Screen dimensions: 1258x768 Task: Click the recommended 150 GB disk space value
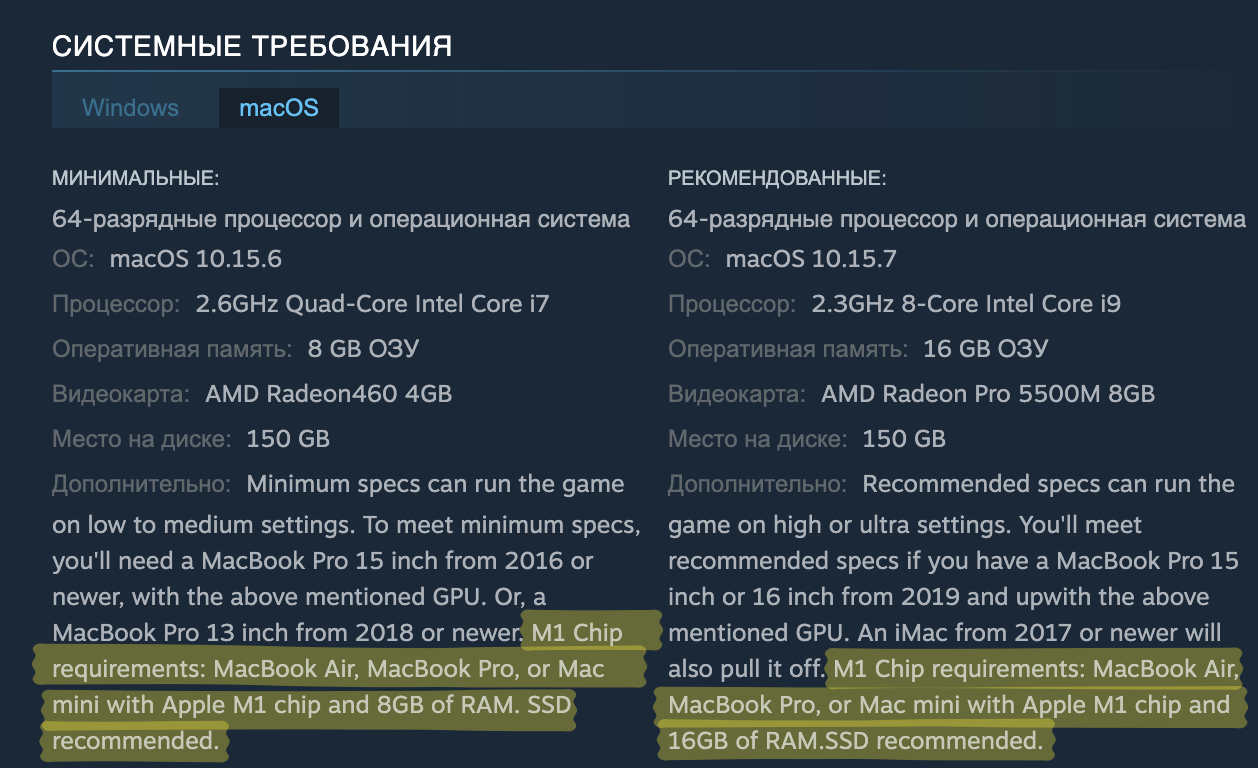pyautogui.click(x=904, y=439)
